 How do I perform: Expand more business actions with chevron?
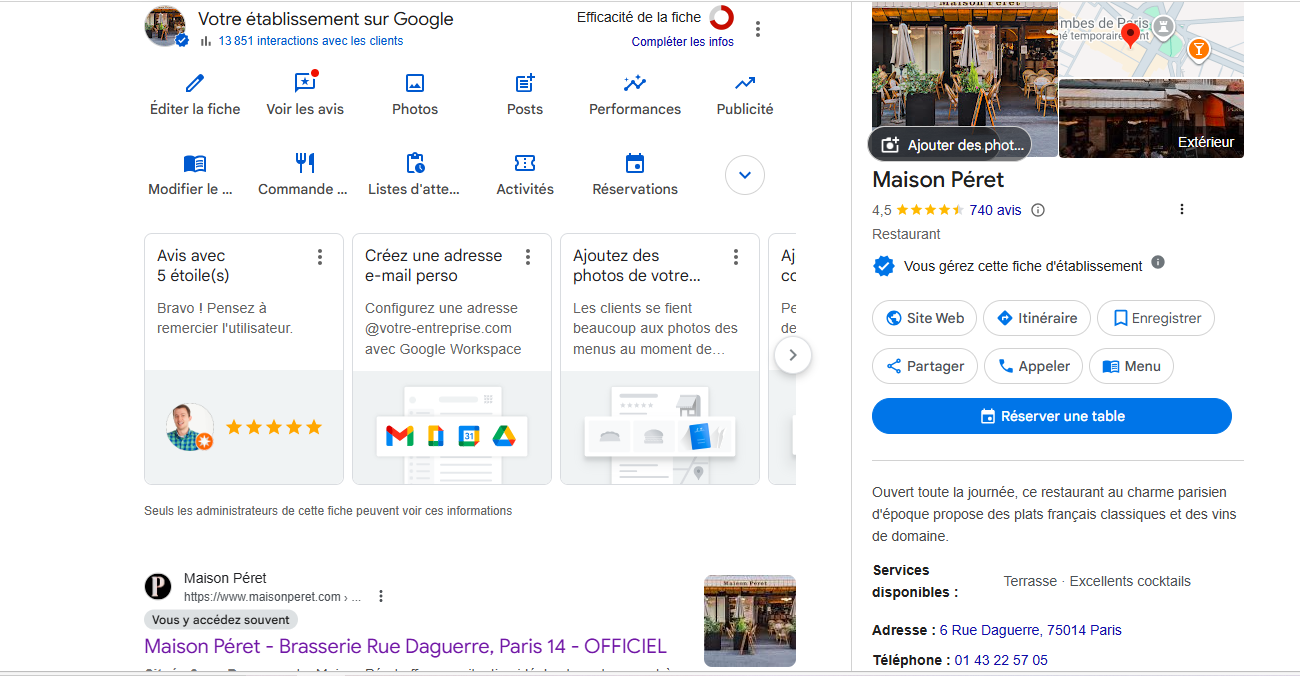point(744,175)
